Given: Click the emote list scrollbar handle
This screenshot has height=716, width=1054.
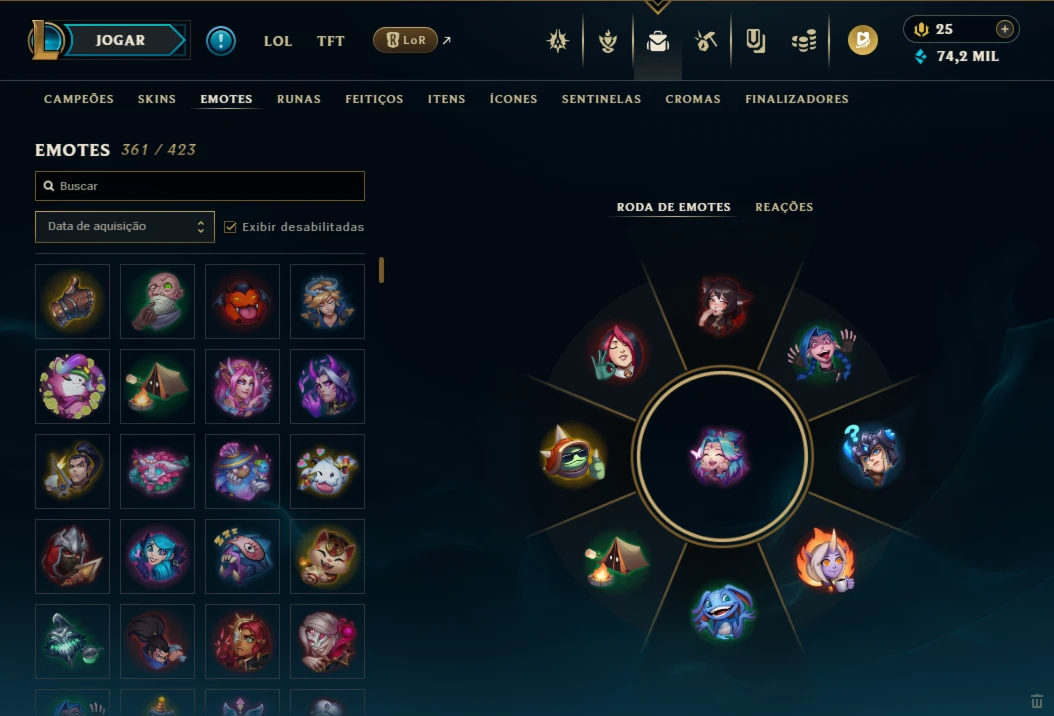Looking at the screenshot, I should pos(381,270).
